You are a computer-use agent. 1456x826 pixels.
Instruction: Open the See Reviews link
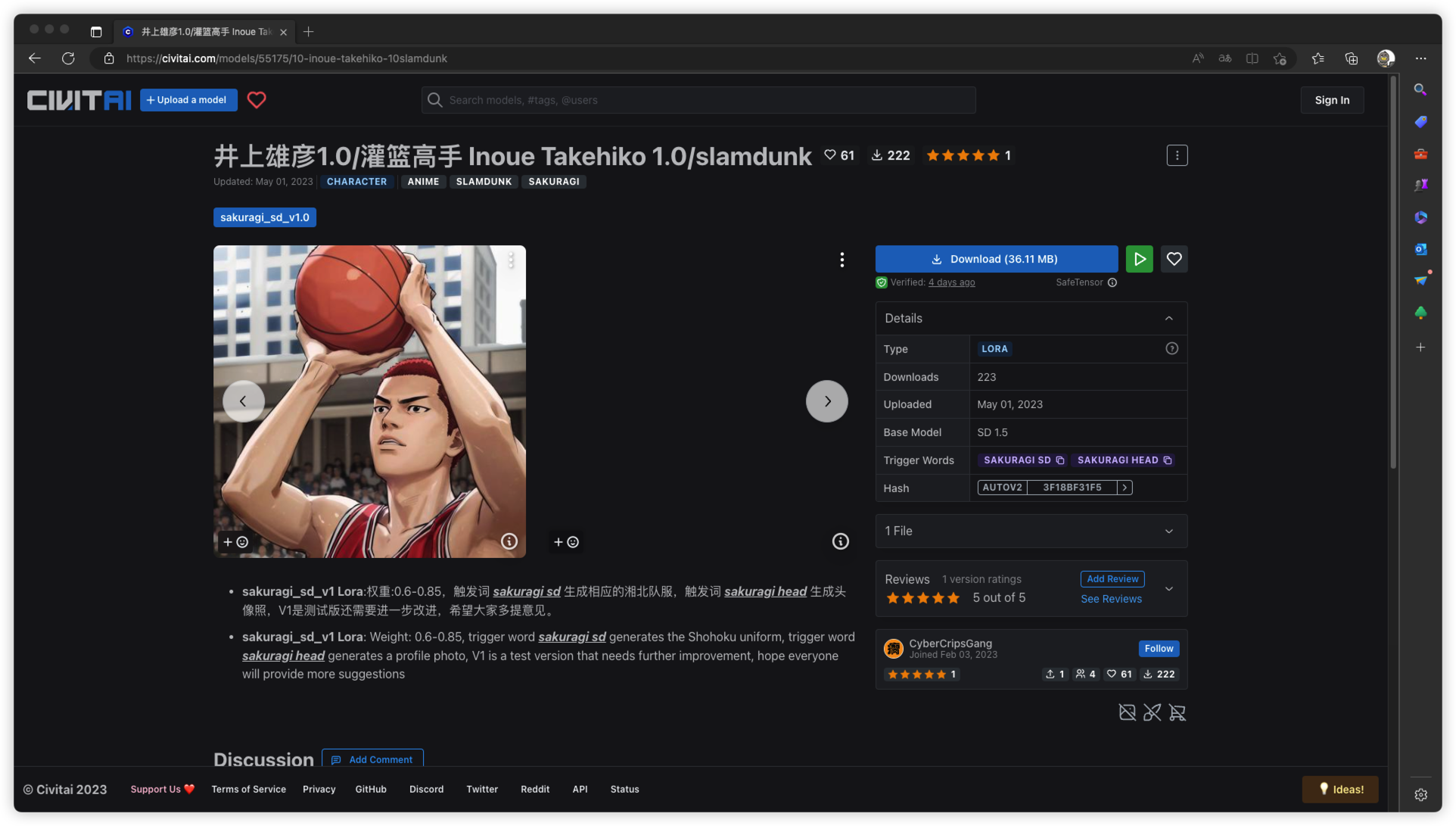1111,599
